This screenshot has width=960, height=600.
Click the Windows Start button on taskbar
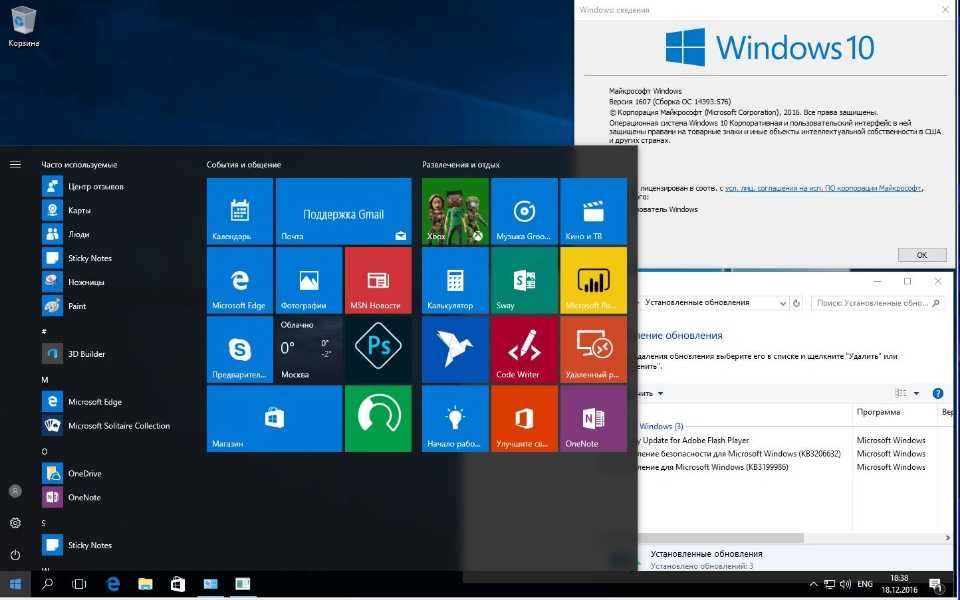tap(15, 584)
